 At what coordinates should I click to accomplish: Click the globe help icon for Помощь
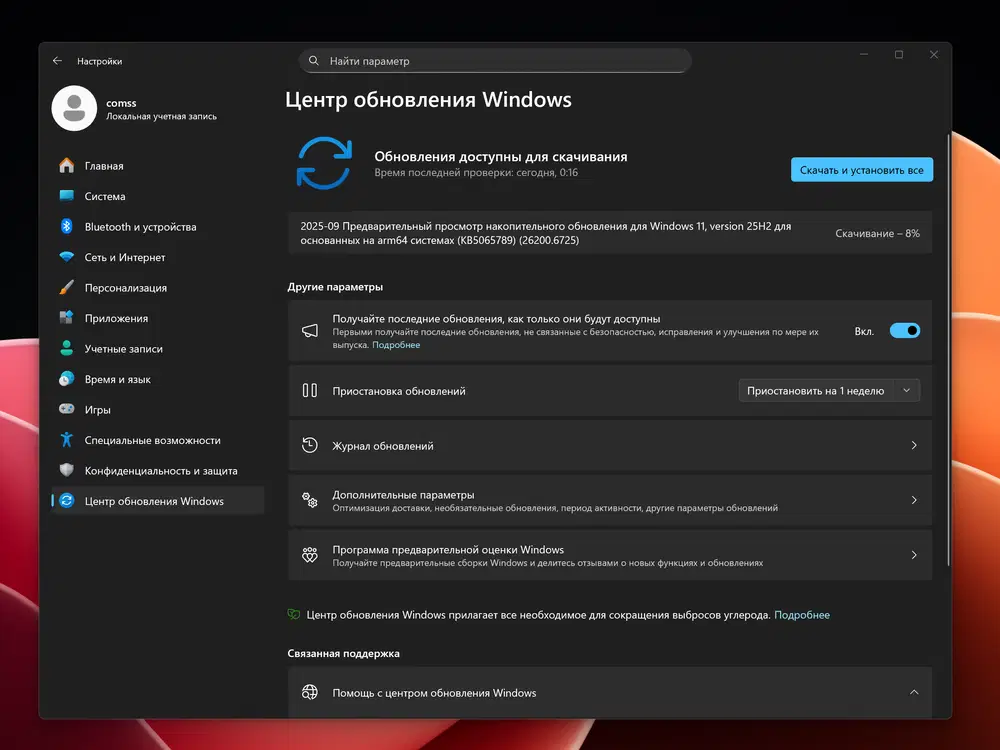[310, 692]
